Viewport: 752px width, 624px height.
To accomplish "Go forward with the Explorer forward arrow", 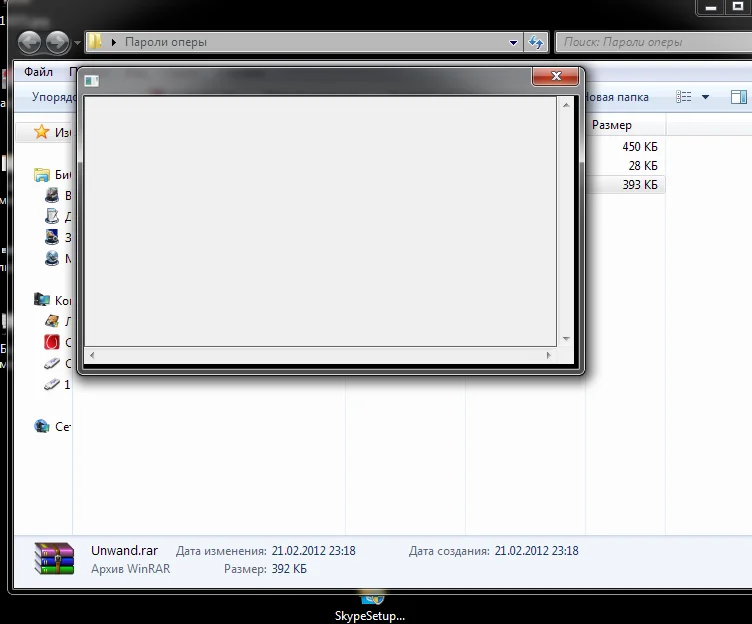I will [x=58, y=42].
